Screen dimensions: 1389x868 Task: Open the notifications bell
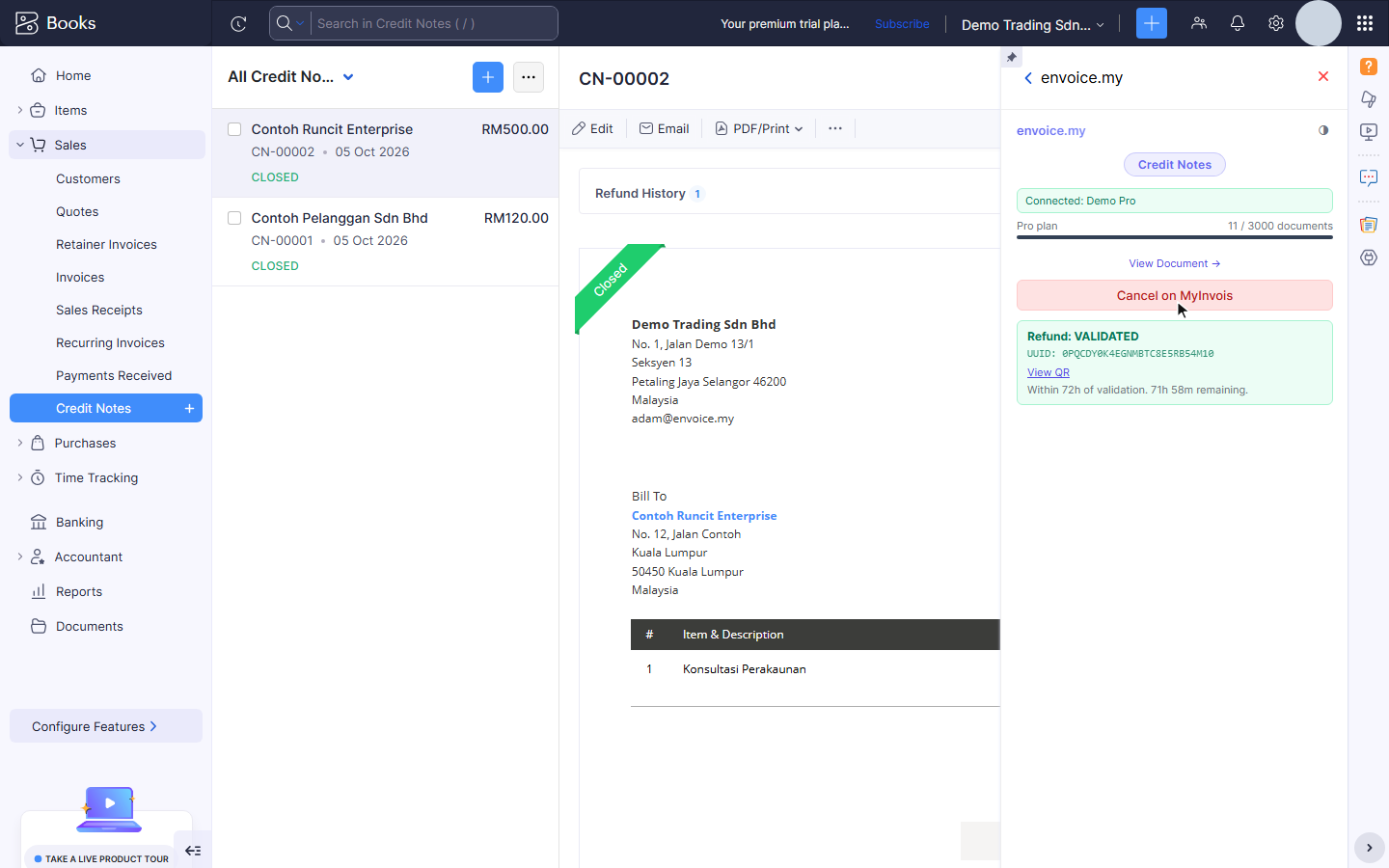(1238, 23)
